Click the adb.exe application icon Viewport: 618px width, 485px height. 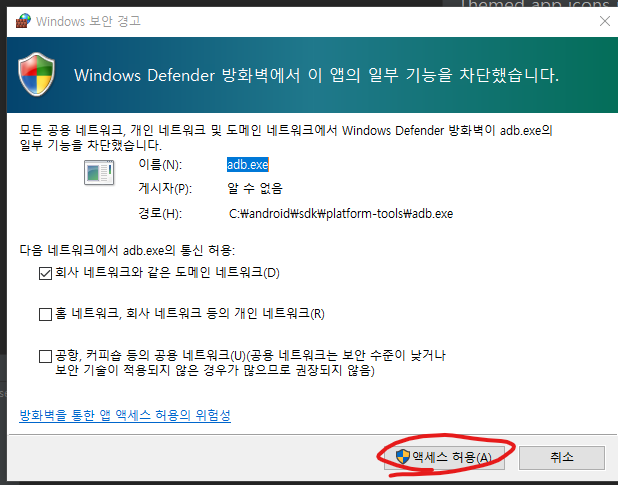tap(99, 173)
